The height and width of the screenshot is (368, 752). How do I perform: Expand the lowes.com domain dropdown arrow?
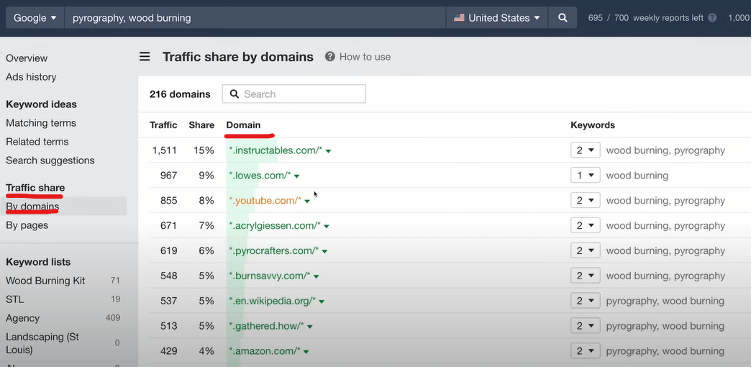tap(297, 176)
